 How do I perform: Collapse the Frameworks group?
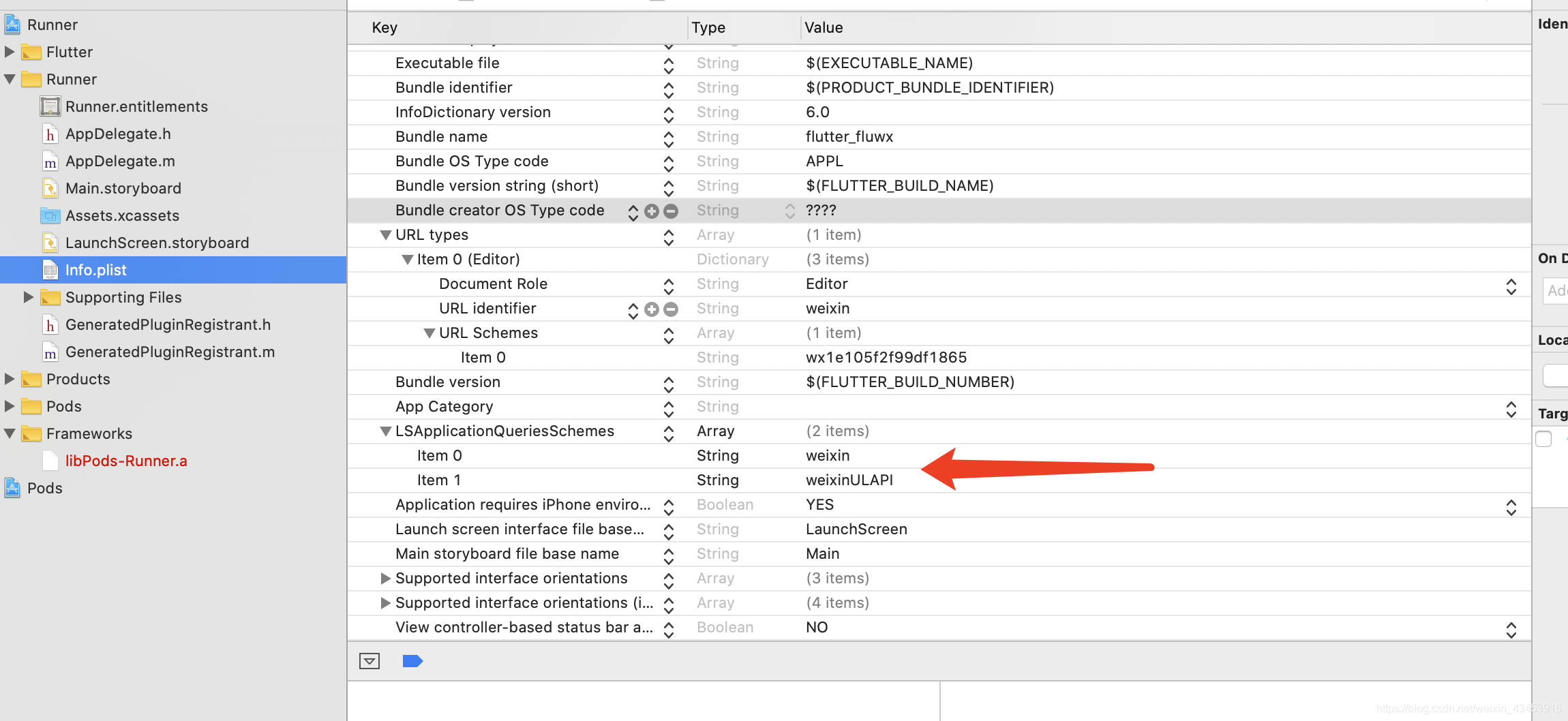pyautogui.click(x=10, y=433)
